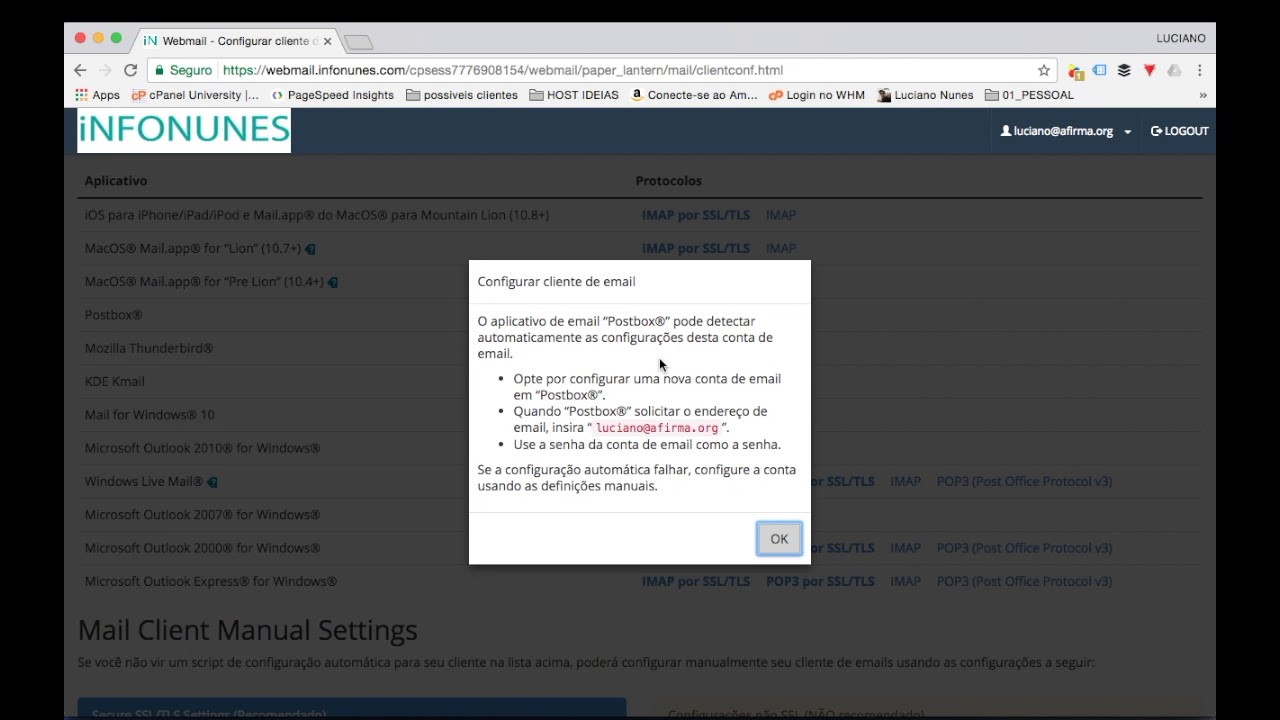This screenshot has width=1280, height=720.
Task: Click the red V extension icon
Action: [1149, 70]
